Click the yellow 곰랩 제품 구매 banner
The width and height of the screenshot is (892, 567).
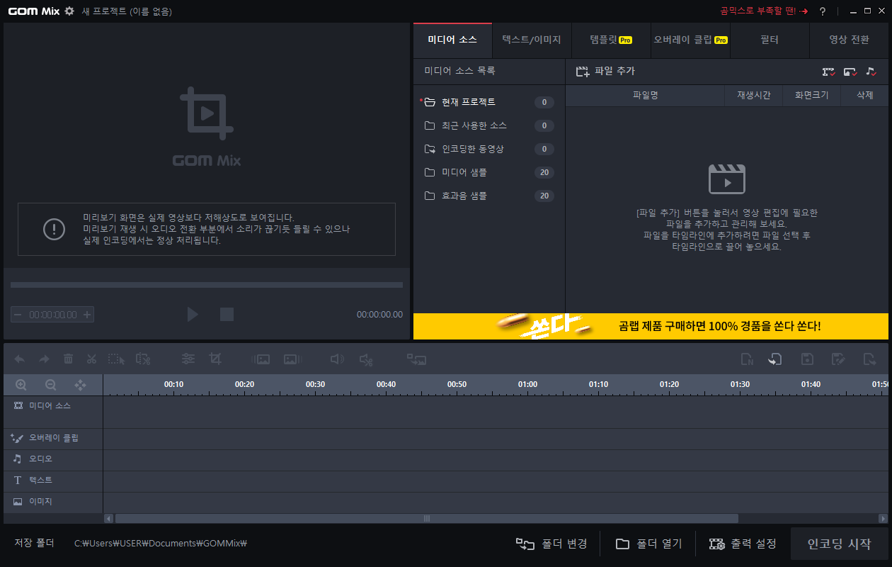[x=650, y=326]
